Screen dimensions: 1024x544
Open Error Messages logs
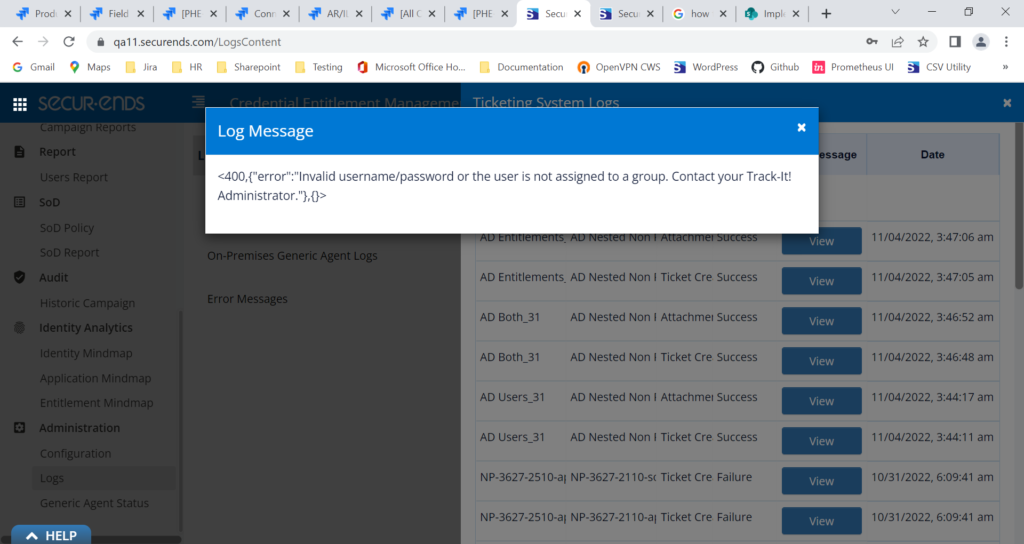[x=247, y=298]
